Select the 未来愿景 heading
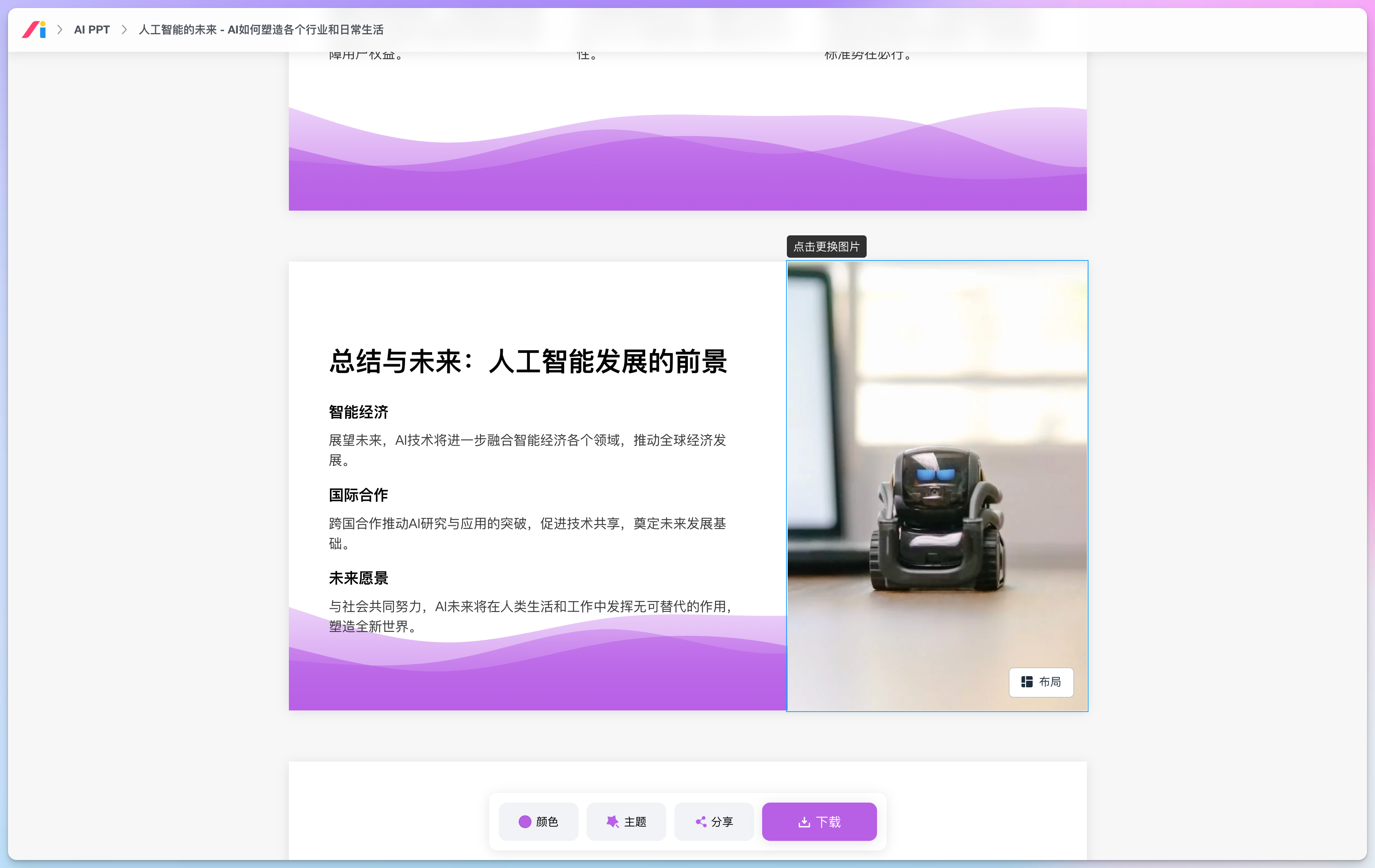This screenshot has width=1375, height=868. click(x=358, y=578)
